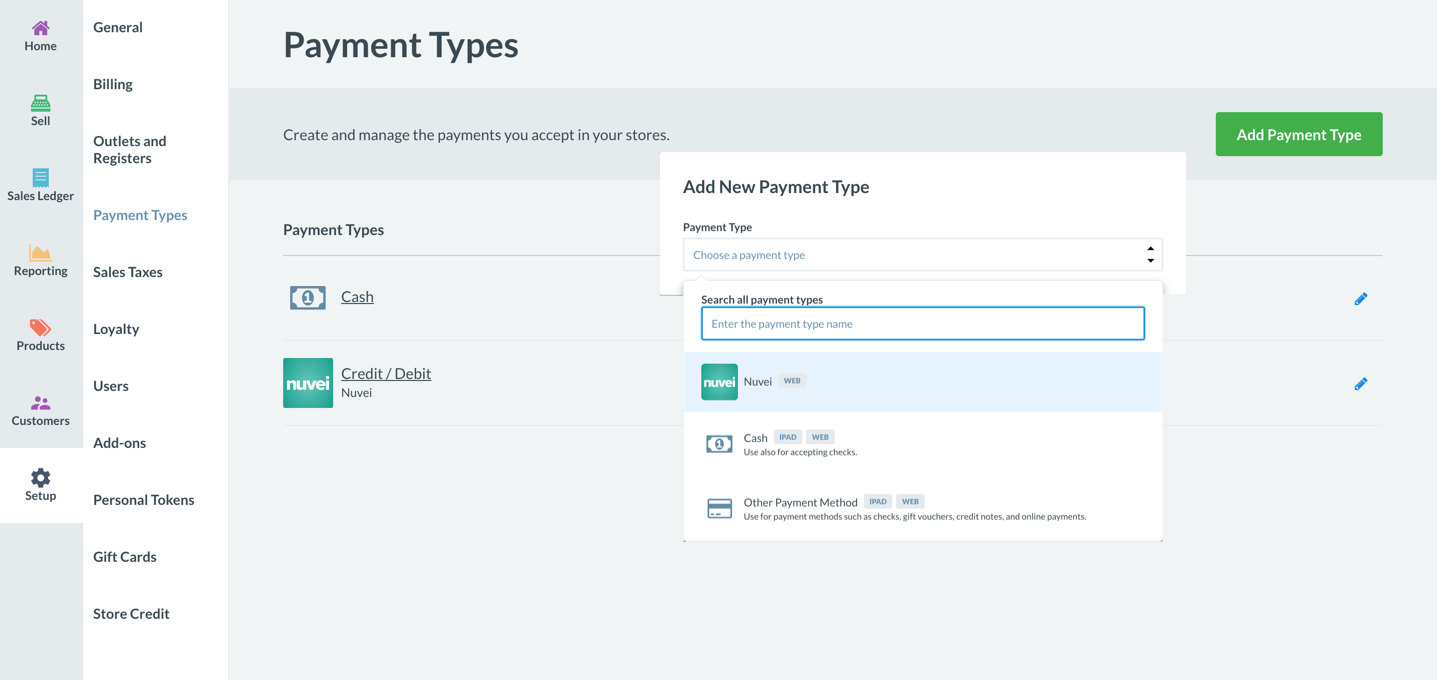Image resolution: width=1437 pixels, height=680 pixels.
Task: Open Sales Taxes settings menu
Action: 128,272
